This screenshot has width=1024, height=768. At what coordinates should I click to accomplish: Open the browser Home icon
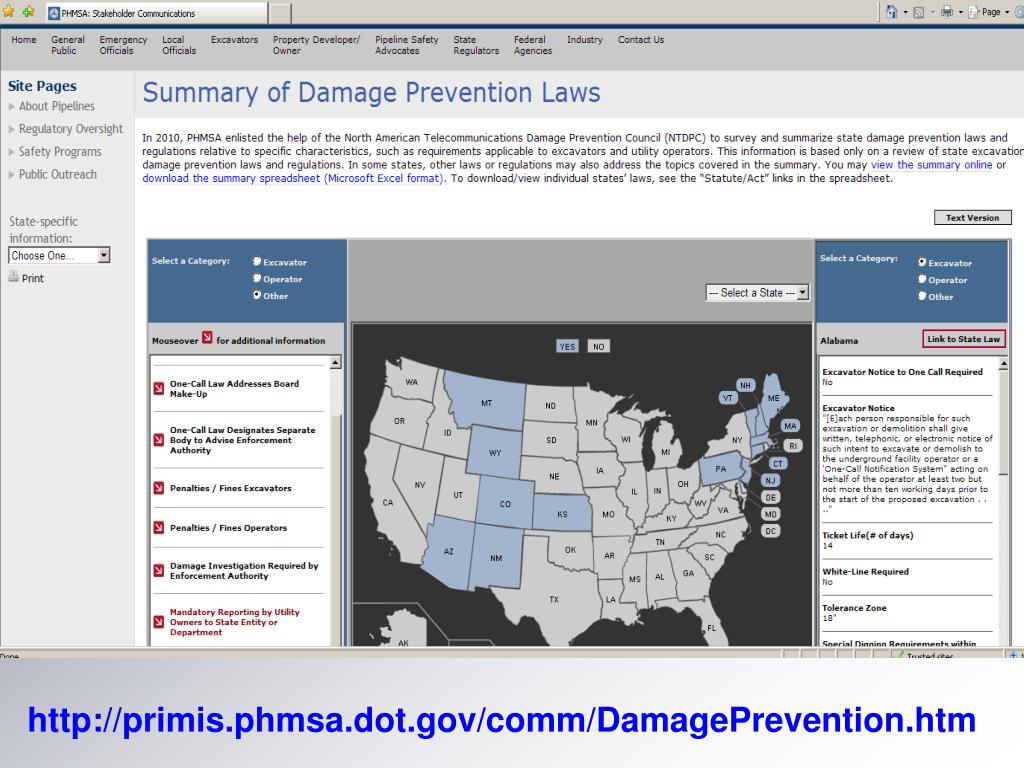(891, 11)
